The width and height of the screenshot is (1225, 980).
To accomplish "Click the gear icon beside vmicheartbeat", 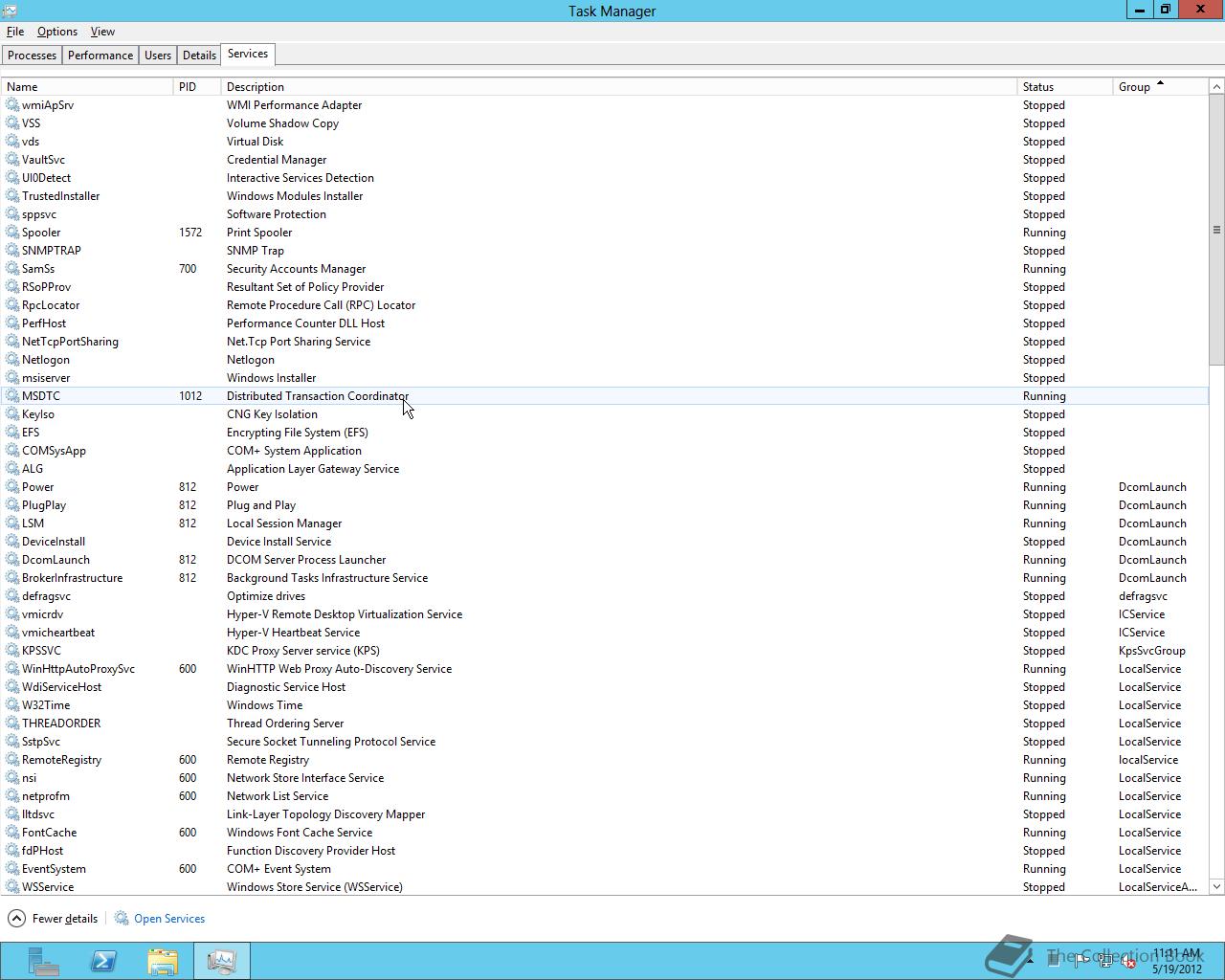I will click(12, 633).
